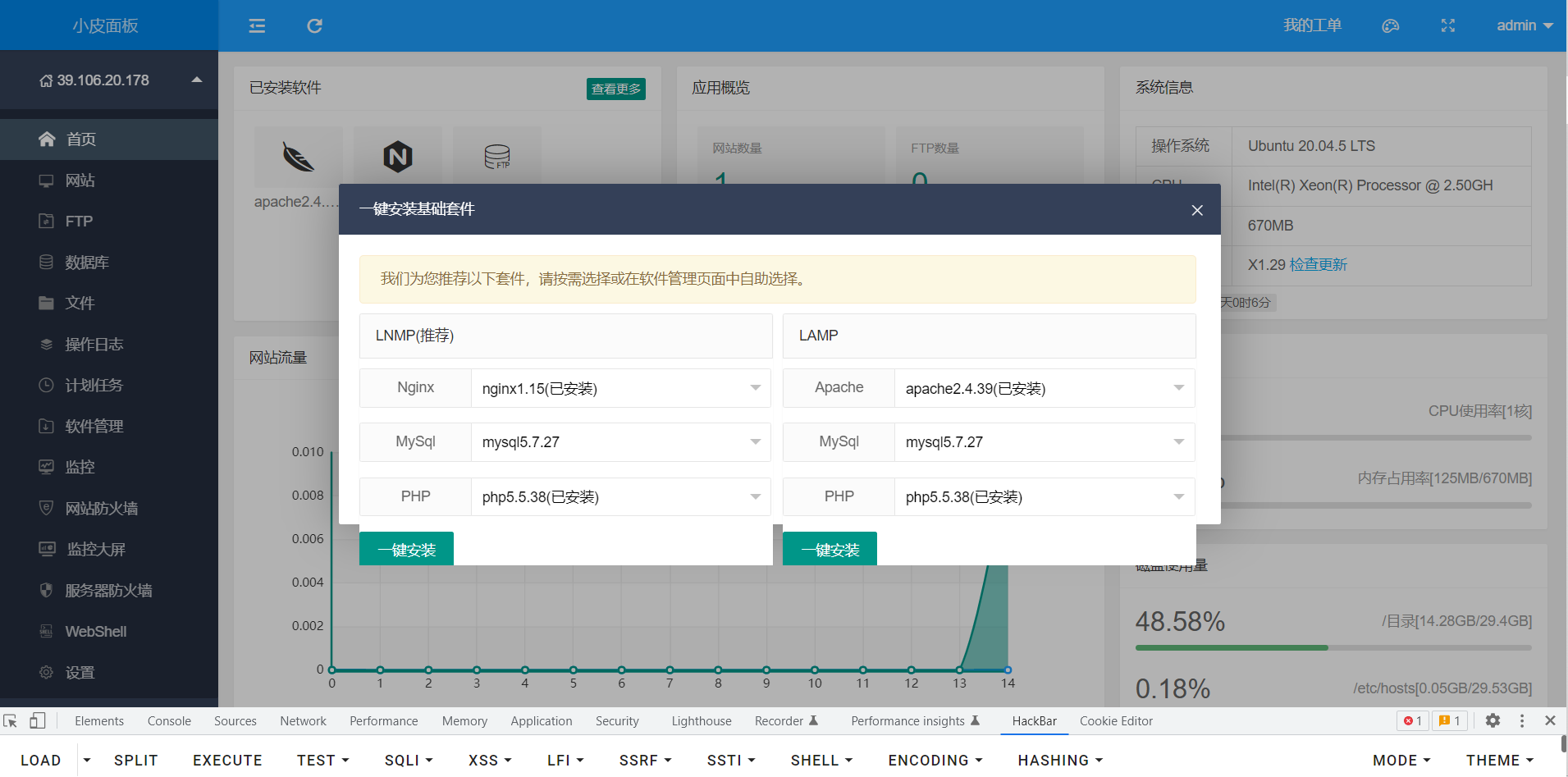
Task: Toggle fullscreen icon in top bar
Action: coord(1448,25)
